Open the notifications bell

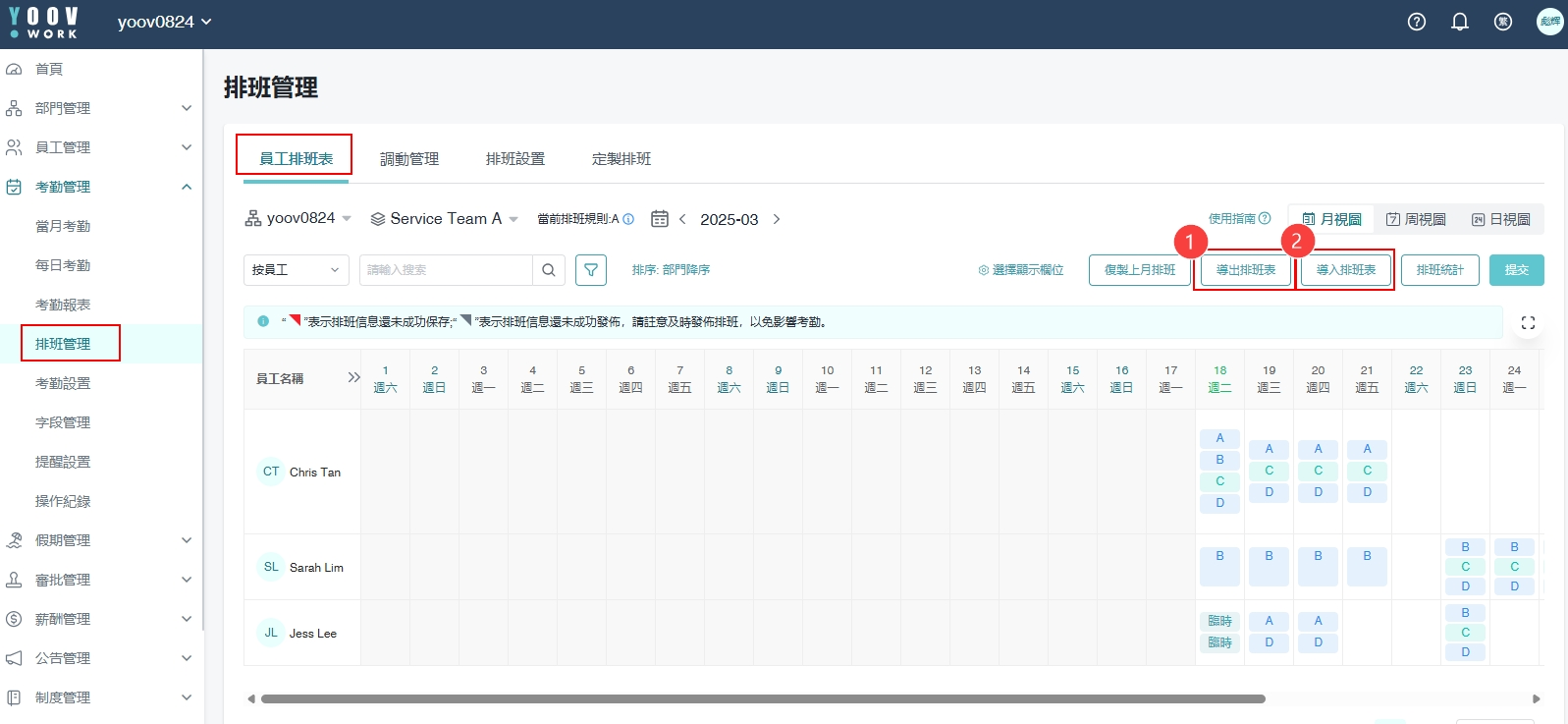click(1460, 22)
